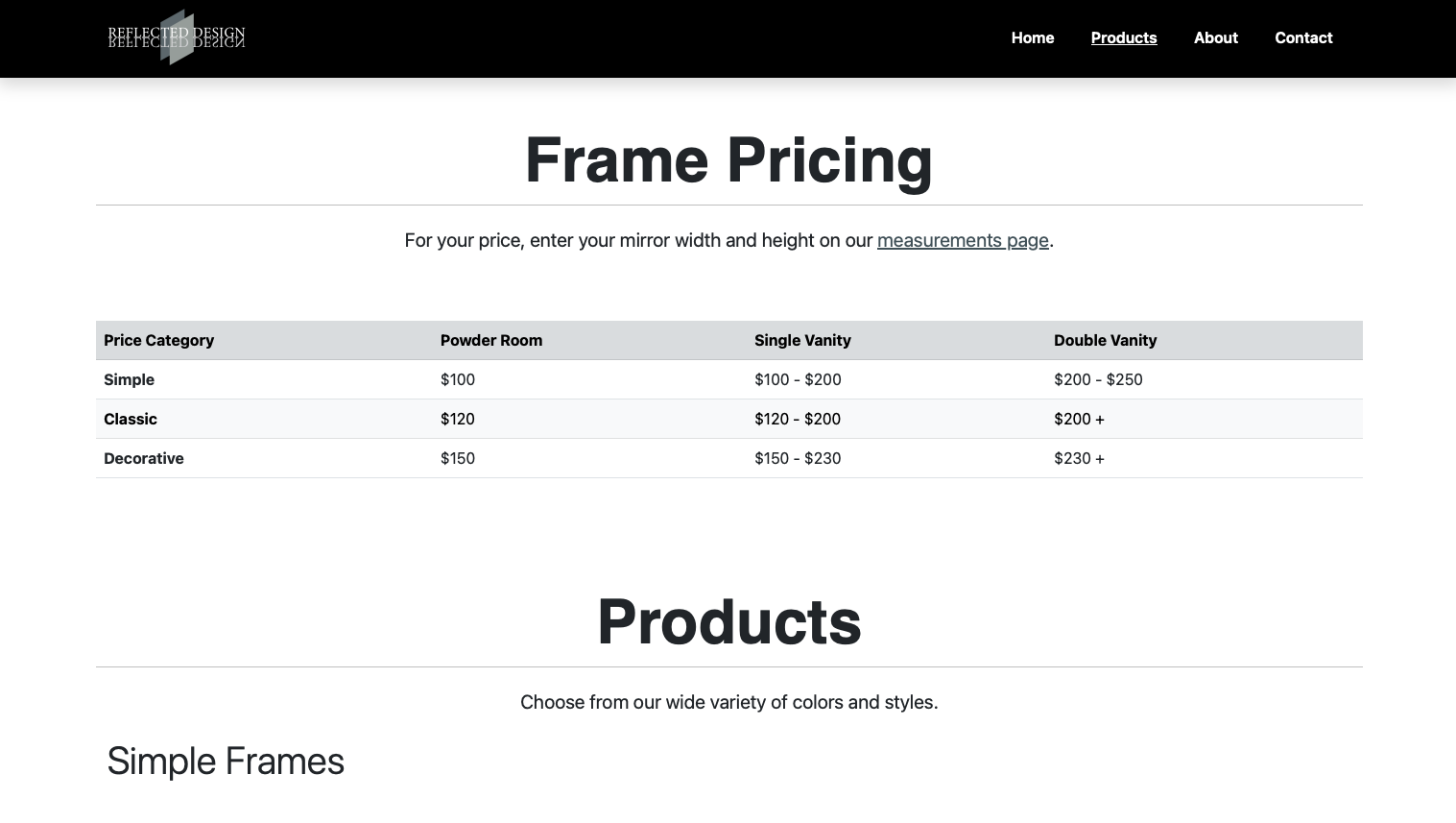
Task: Open the Contact page
Action: (1303, 37)
